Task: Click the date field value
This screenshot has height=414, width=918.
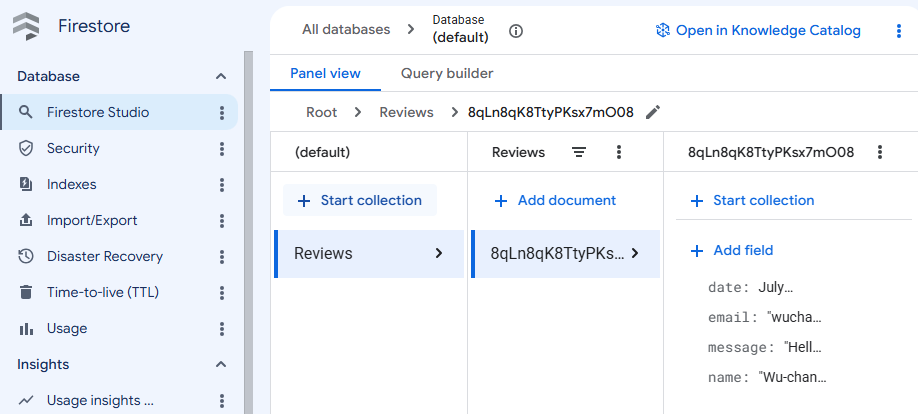Action: pyautogui.click(x=775, y=288)
